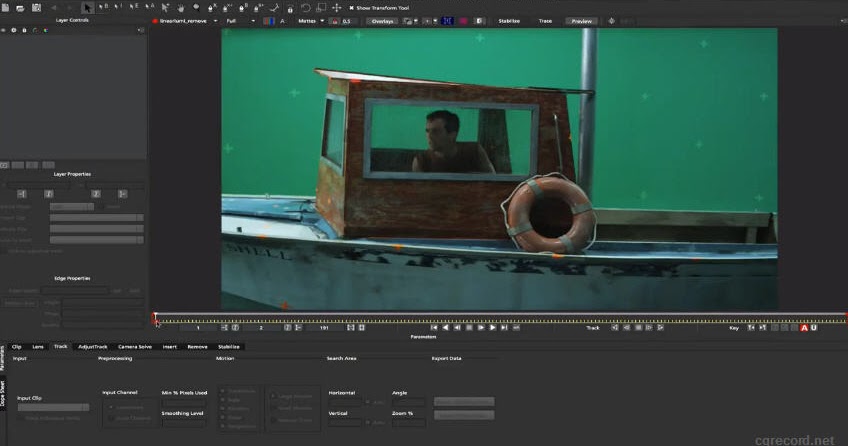Click the playhead marker at the timeline start
This screenshot has width=848, height=446.
coord(155,317)
